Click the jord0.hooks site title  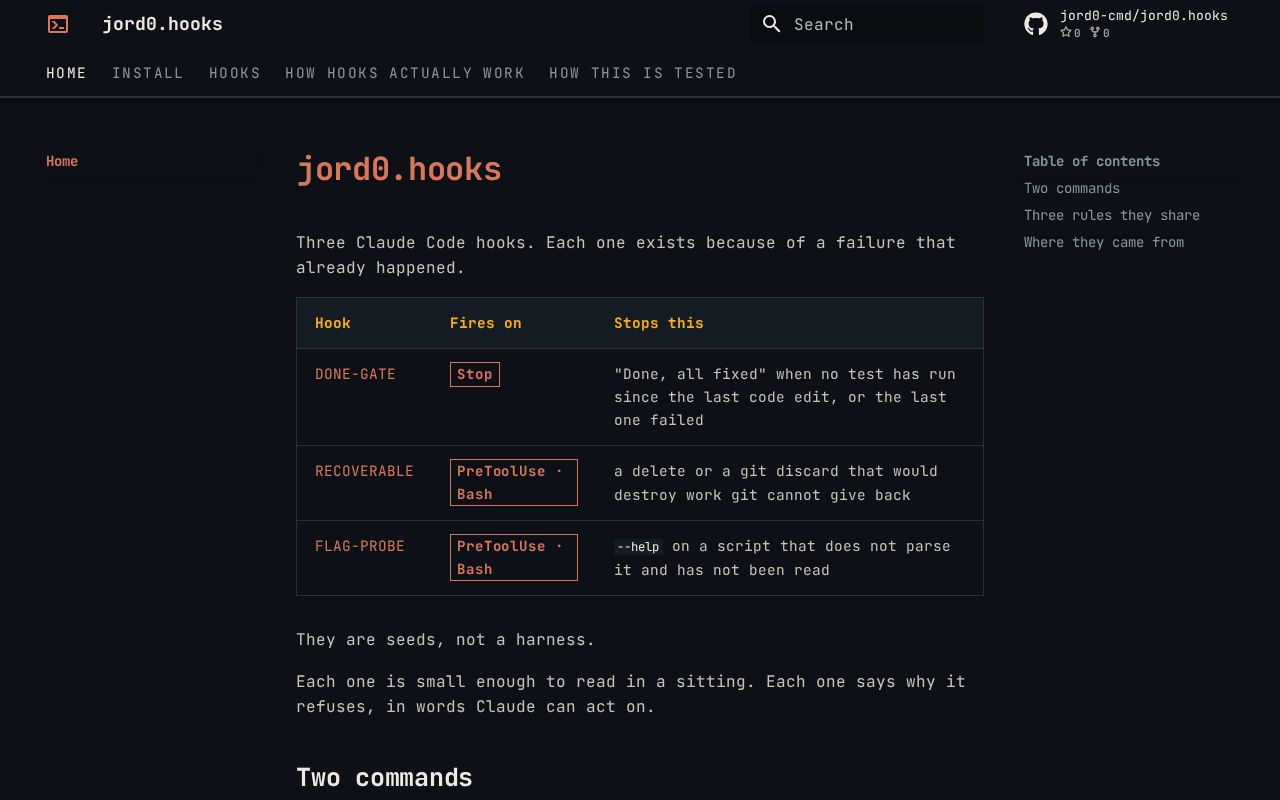(x=163, y=24)
